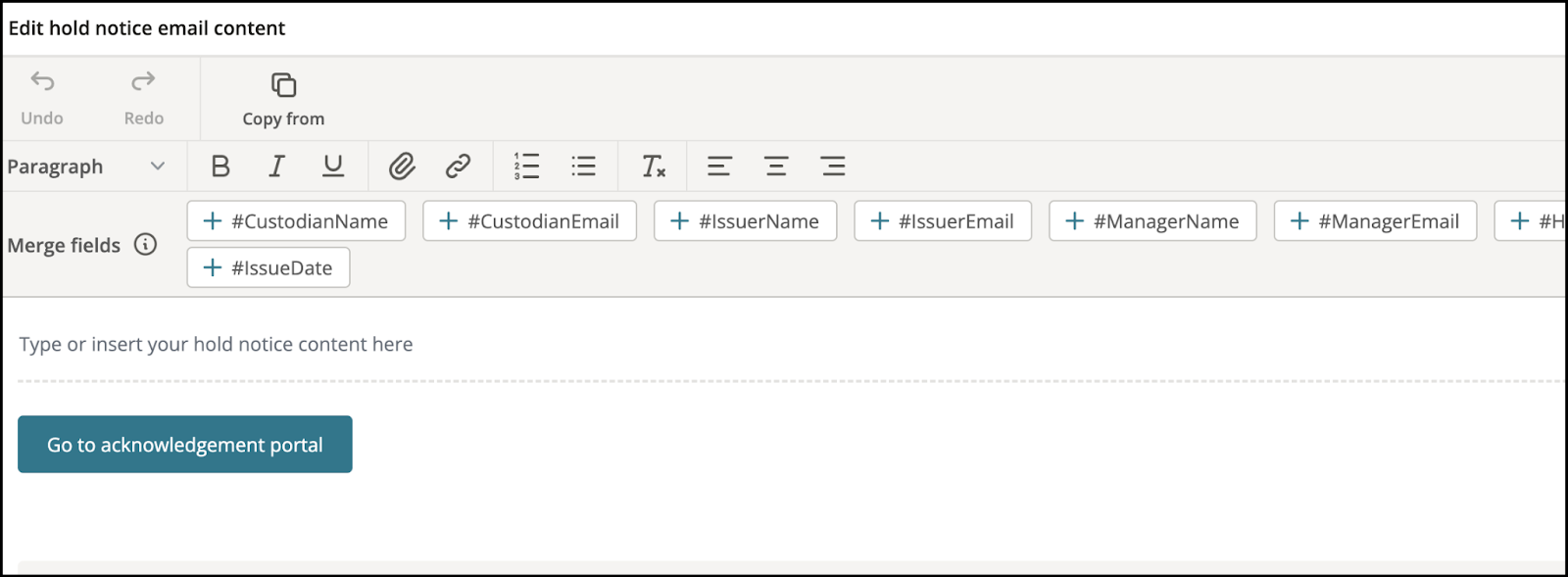Toggle italic formatting
This screenshot has height=577, width=1568.
pos(276,167)
